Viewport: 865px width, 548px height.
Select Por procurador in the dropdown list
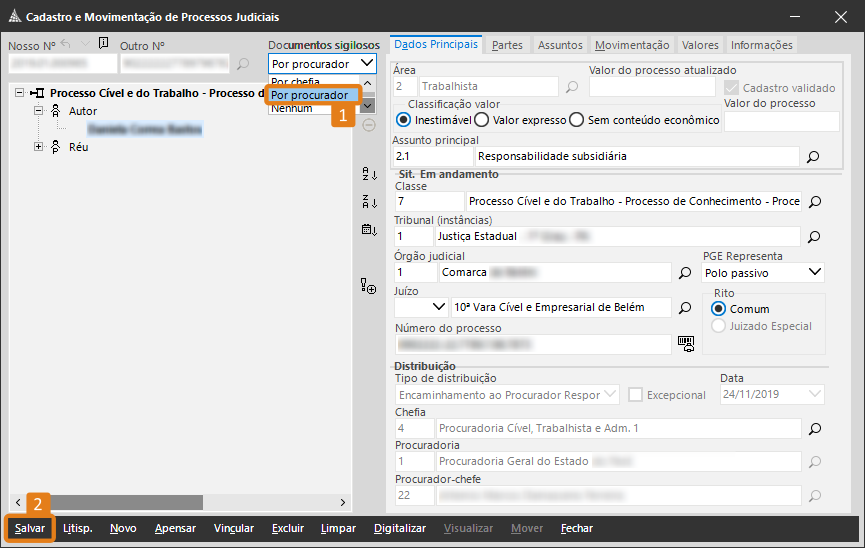310,95
